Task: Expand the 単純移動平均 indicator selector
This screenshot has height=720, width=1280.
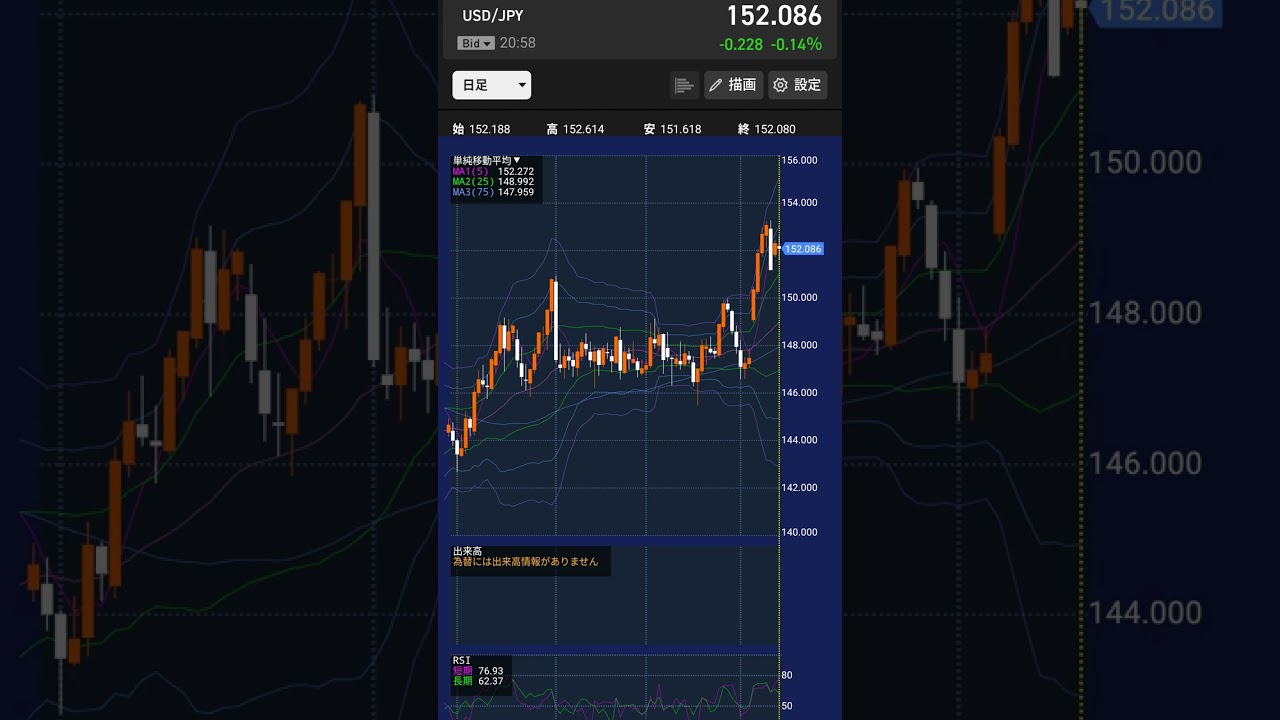Action: tap(486, 160)
